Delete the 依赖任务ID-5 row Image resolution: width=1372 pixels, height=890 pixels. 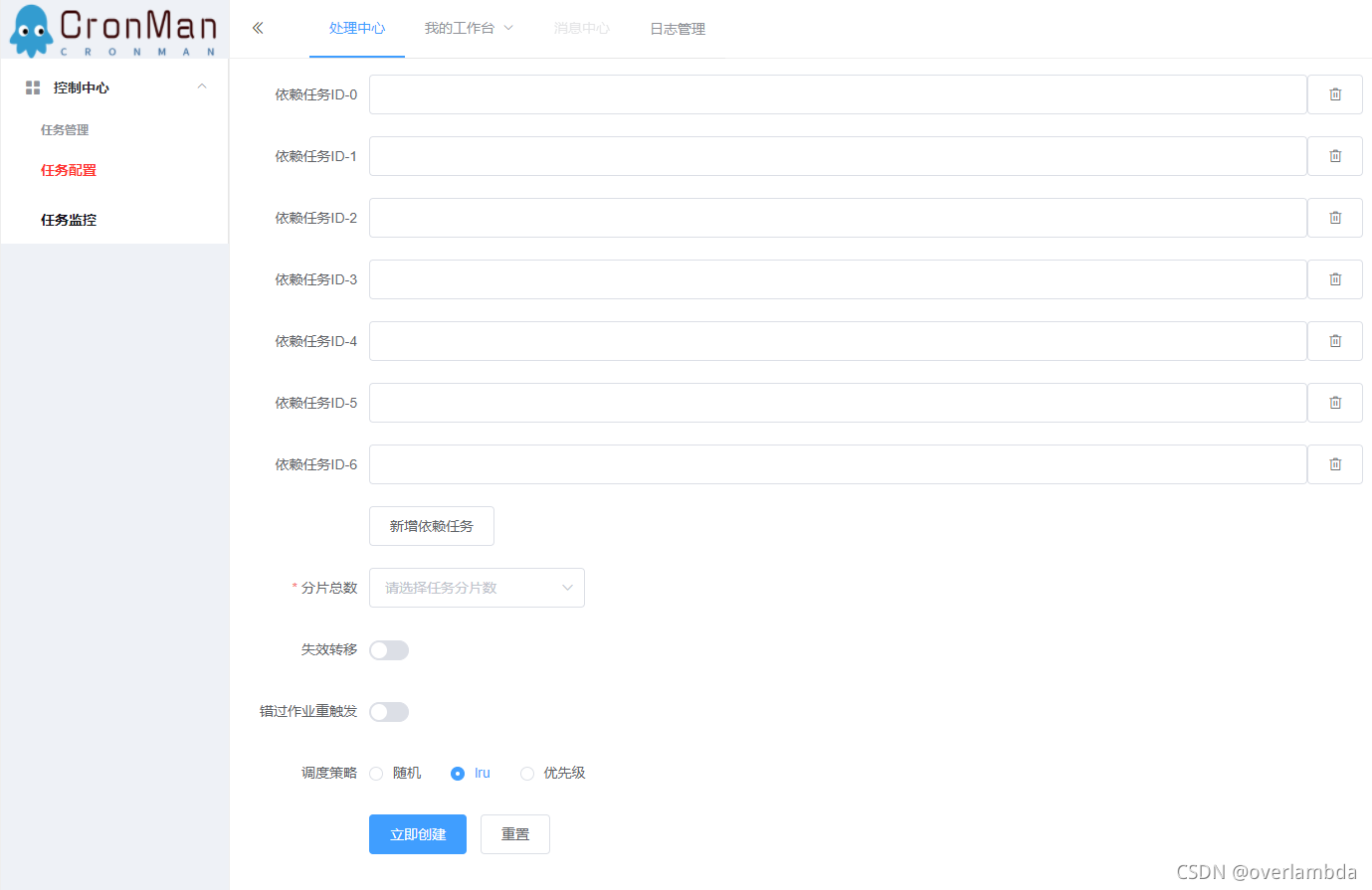click(x=1334, y=403)
